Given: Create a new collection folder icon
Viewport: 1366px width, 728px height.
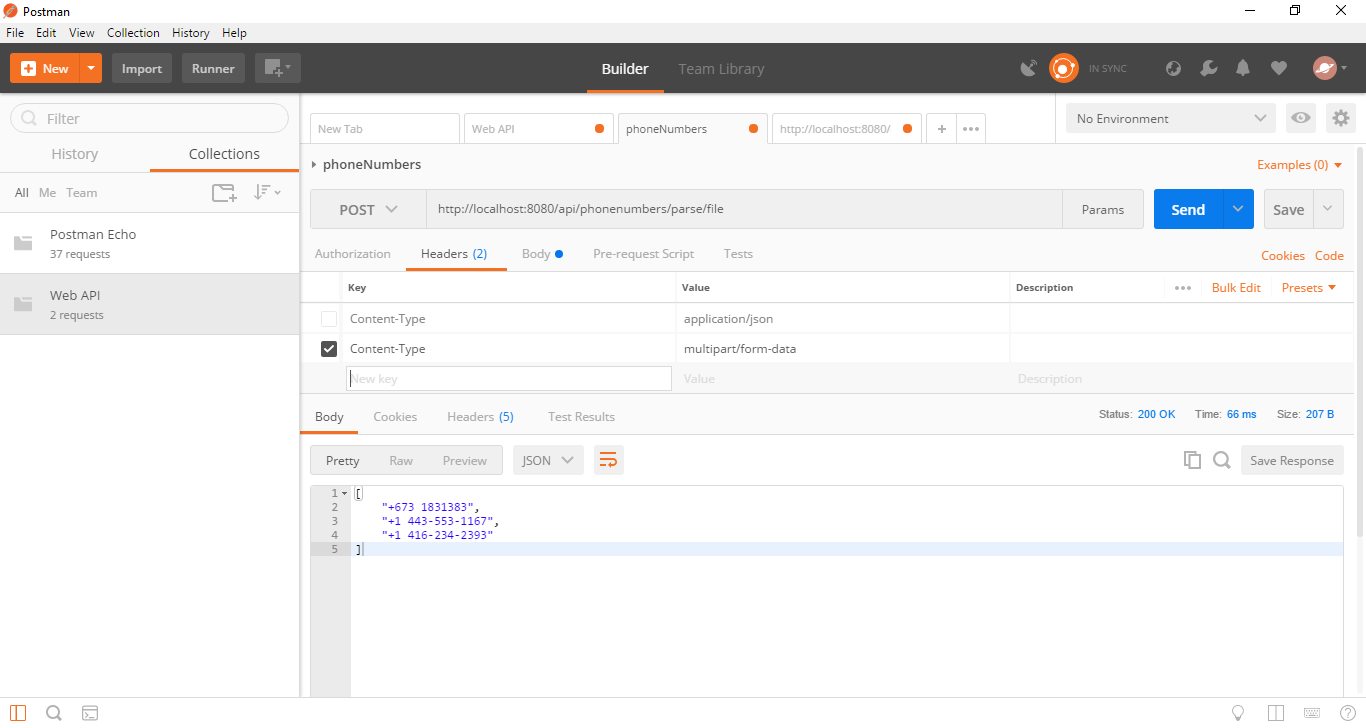Looking at the screenshot, I should [x=224, y=193].
